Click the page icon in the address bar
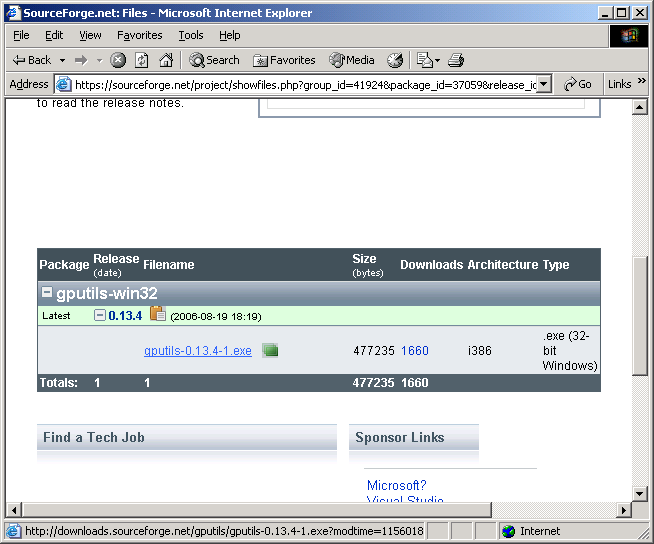 click(x=63, y=84)
